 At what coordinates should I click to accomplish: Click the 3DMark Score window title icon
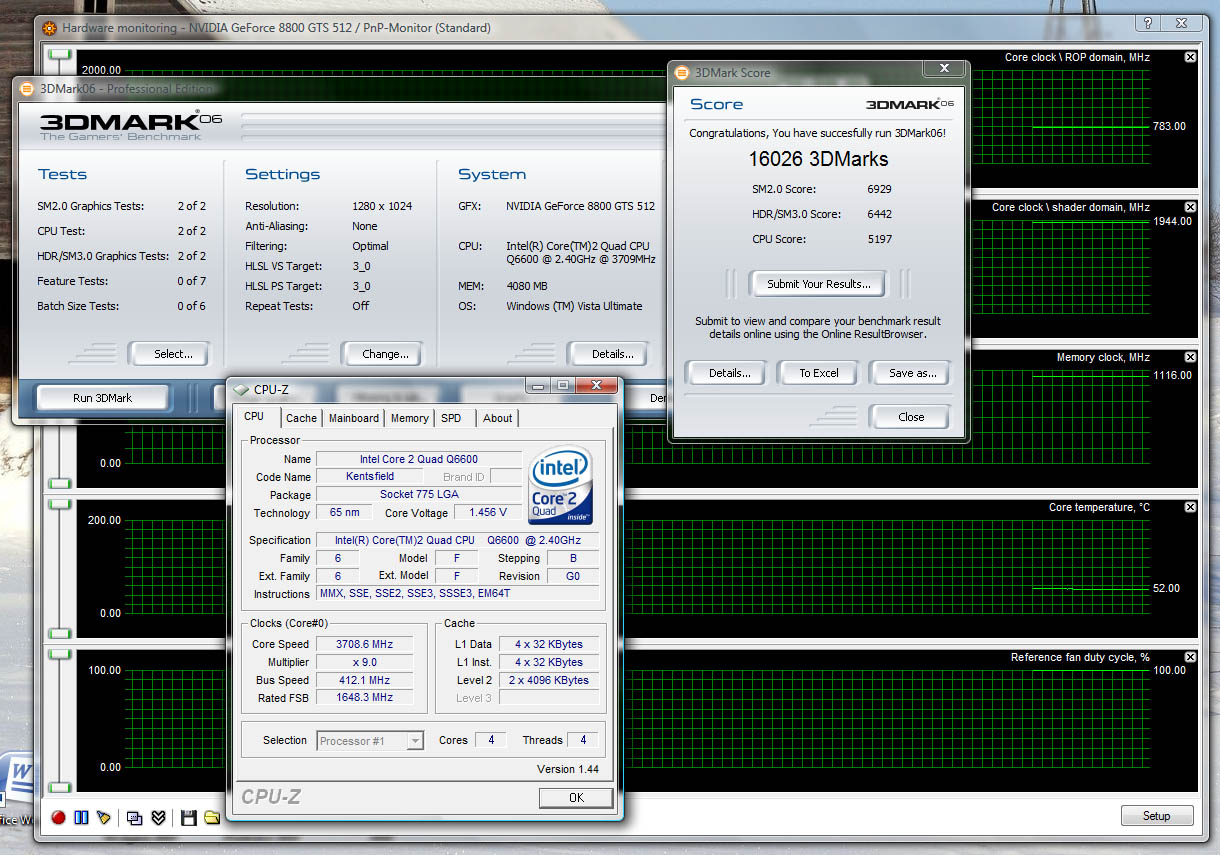tap(682, 72)
